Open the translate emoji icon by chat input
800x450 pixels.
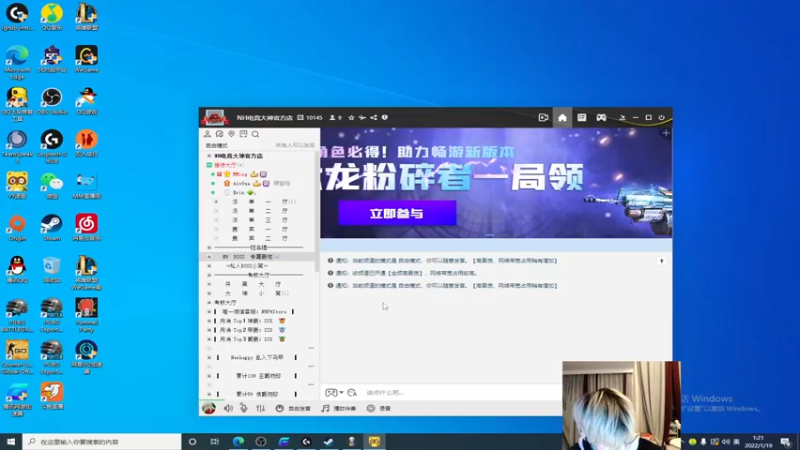click(352, 392)
